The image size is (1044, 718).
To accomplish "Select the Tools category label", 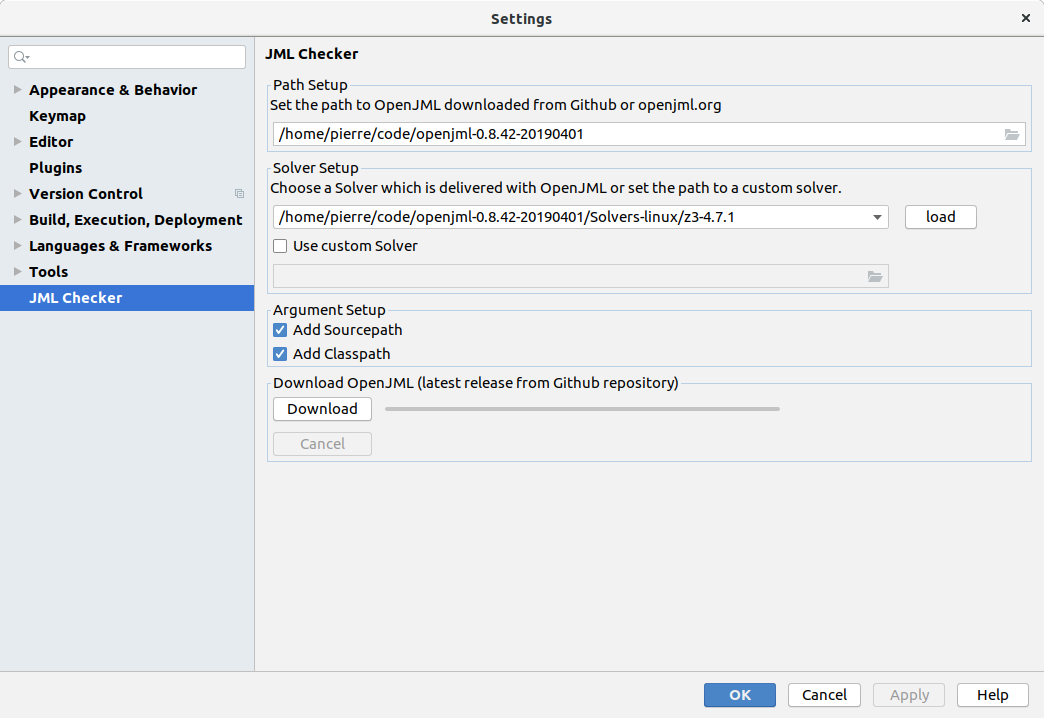I will (x=48, y=272).
